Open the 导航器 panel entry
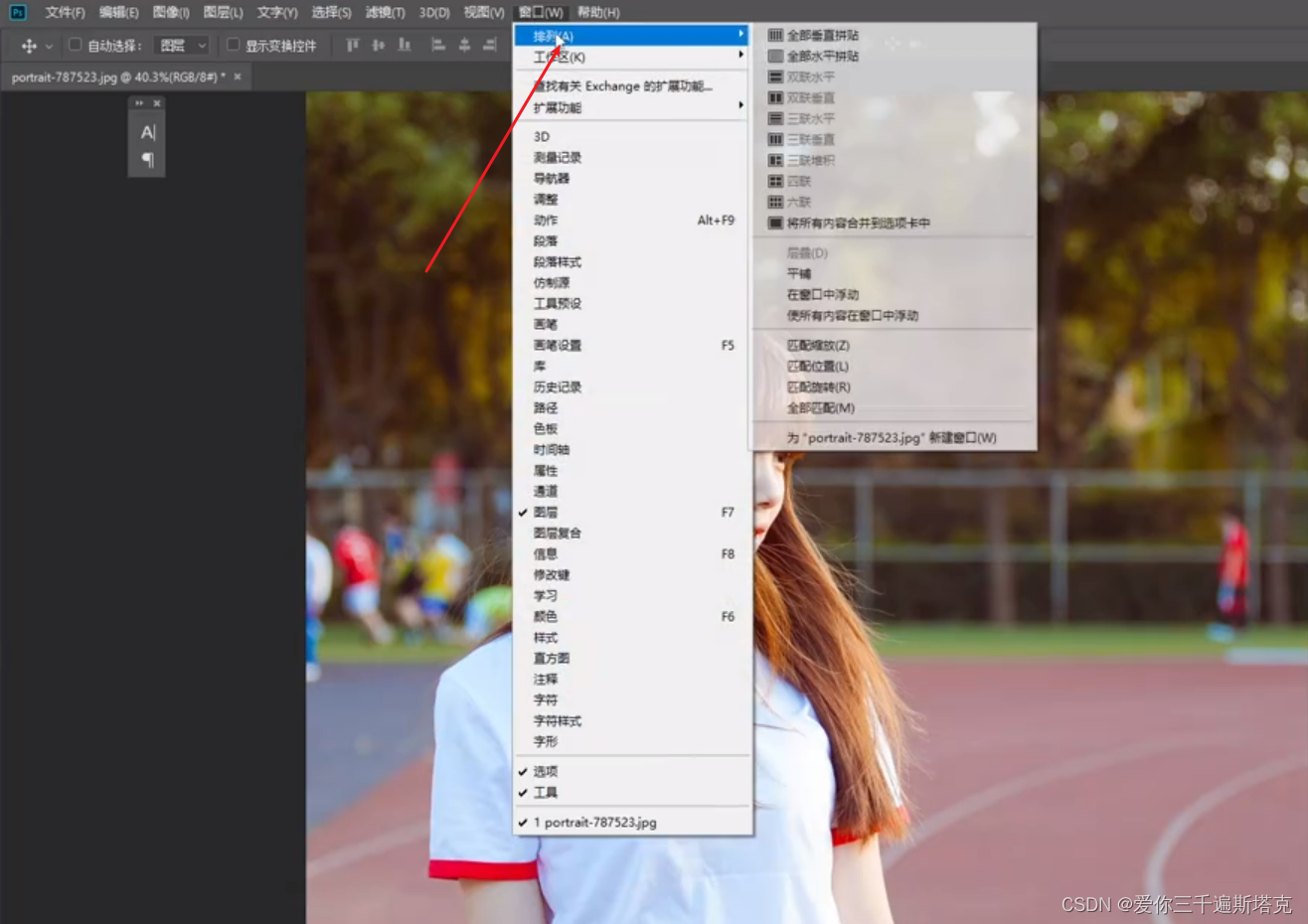1308x924 pixels. (632, 178)
